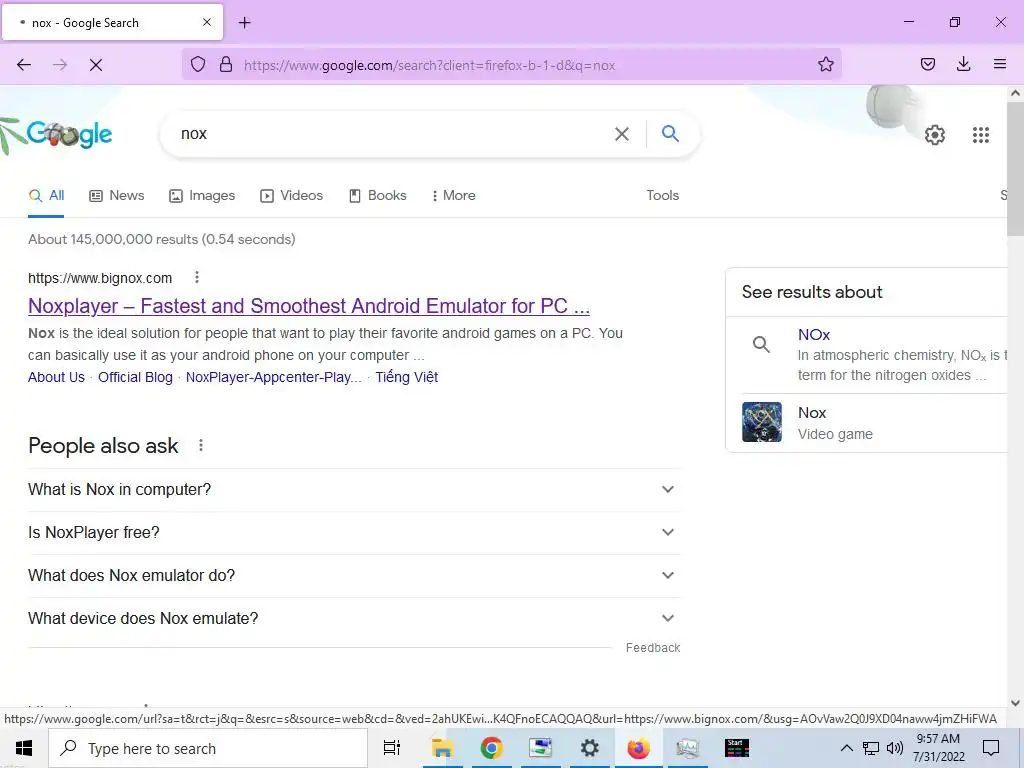Open Nox Video game result
The image size is (1024, 768).
tap(812, 413)
